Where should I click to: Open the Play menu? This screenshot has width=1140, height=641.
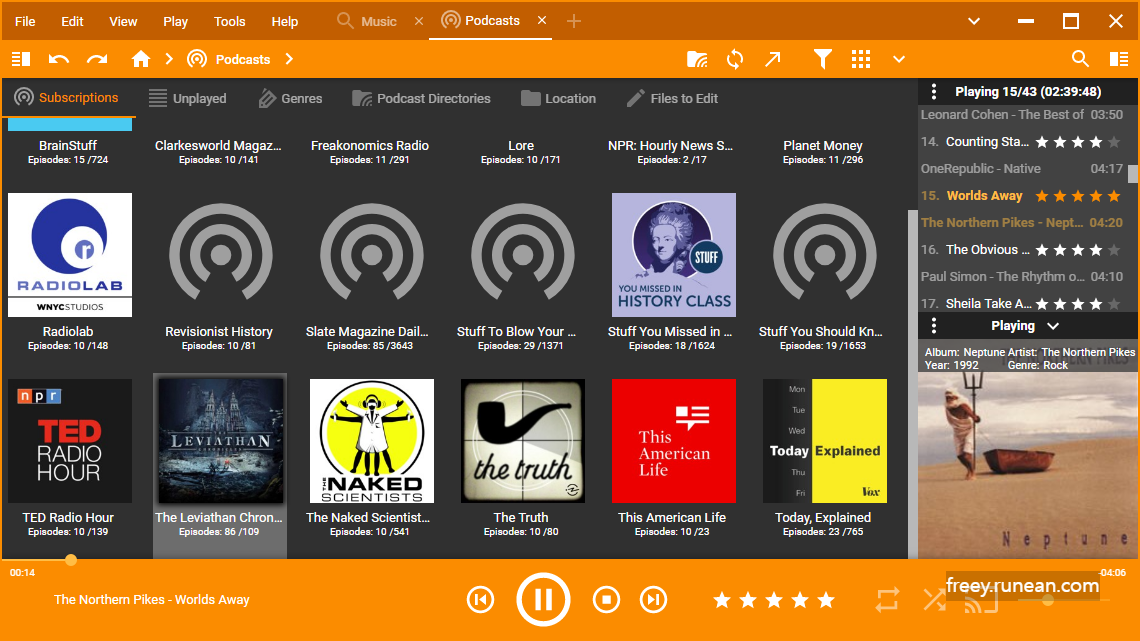point(175,21)
